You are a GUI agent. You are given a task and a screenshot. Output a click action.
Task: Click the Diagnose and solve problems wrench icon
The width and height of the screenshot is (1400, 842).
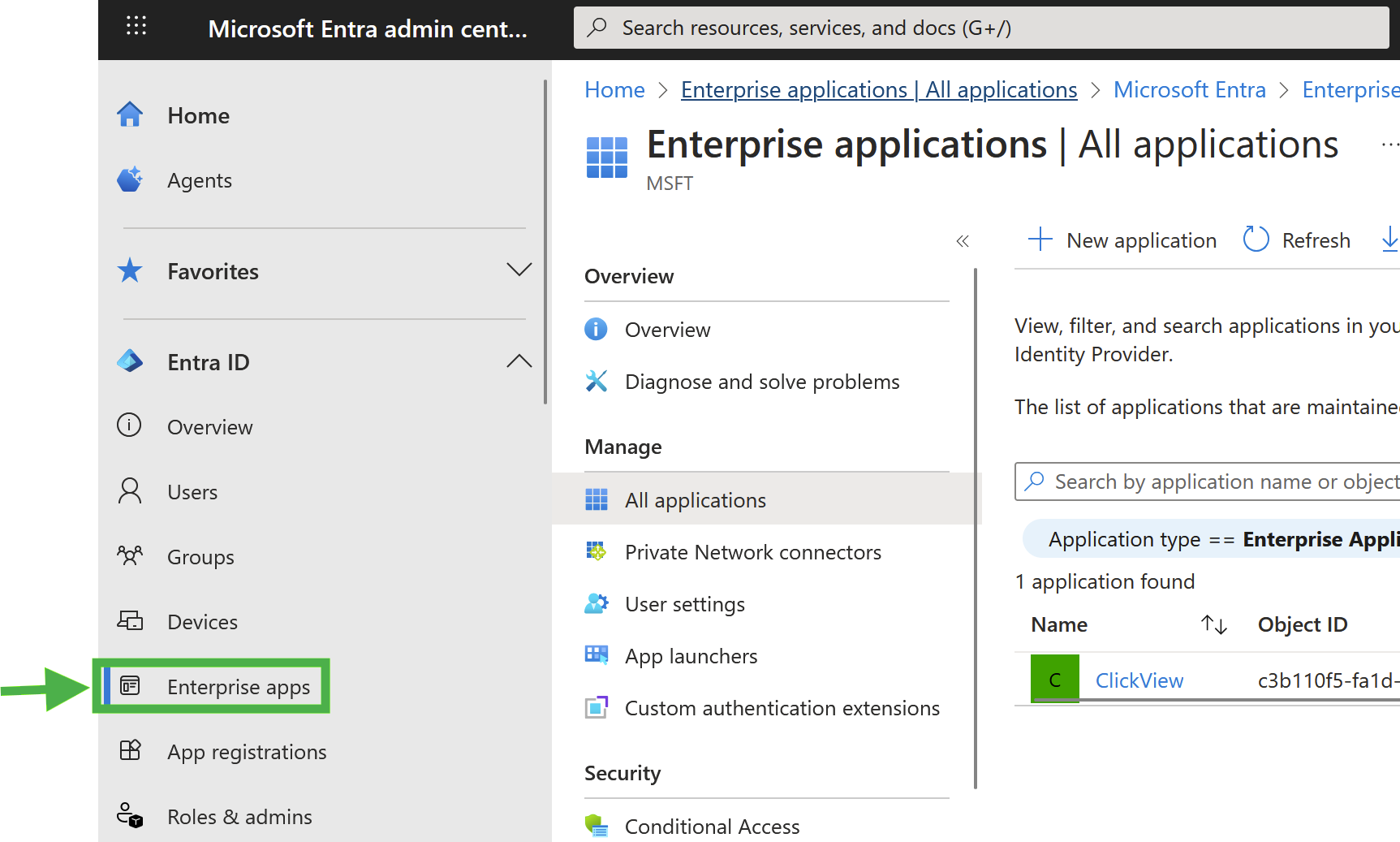(x=597, y=381)
